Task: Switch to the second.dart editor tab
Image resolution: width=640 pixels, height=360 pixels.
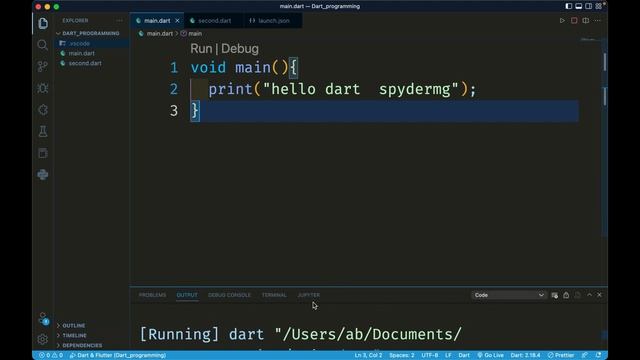Action: click(x=214, y=20)
